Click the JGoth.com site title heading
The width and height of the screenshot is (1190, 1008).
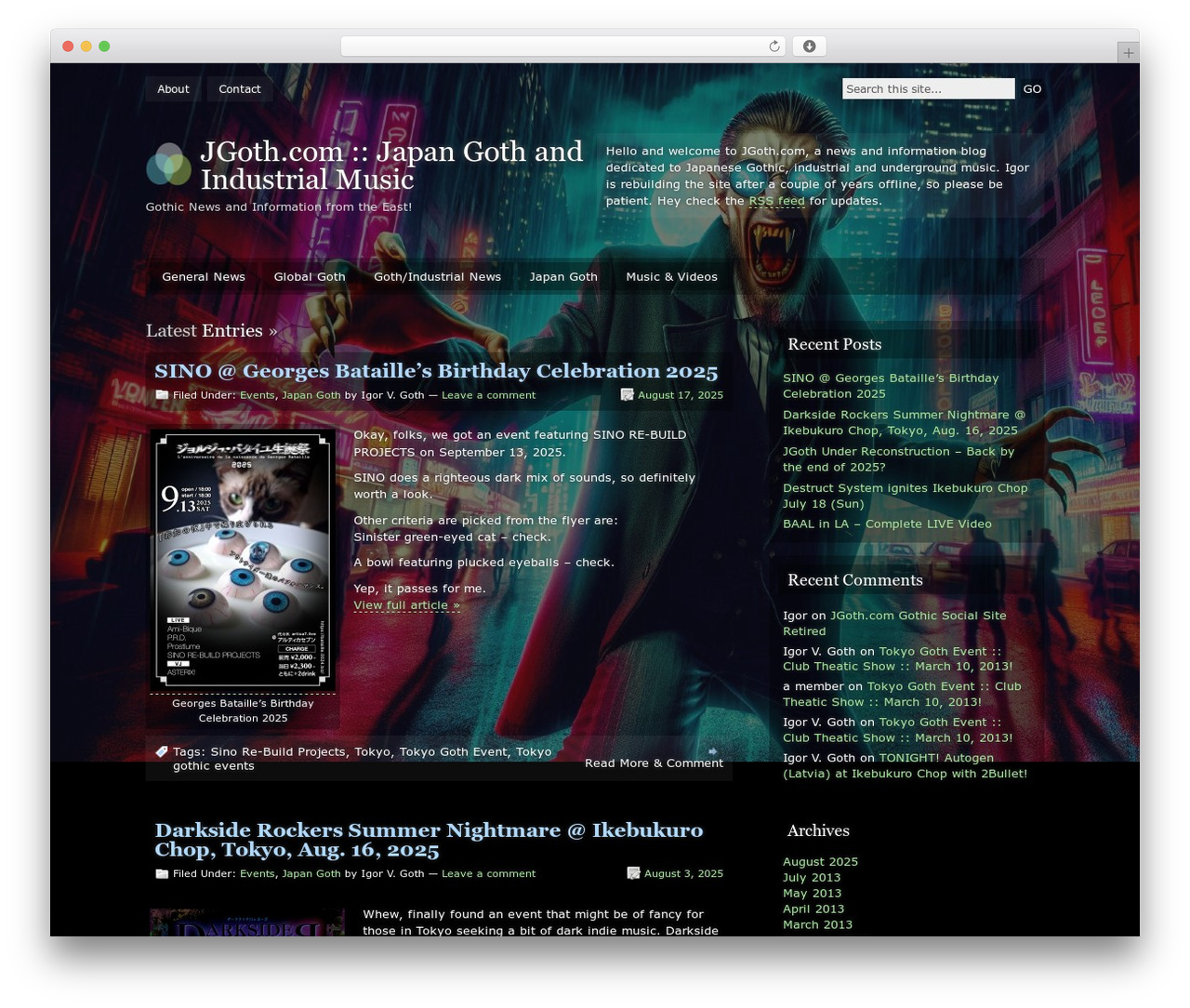pos(391,166)
